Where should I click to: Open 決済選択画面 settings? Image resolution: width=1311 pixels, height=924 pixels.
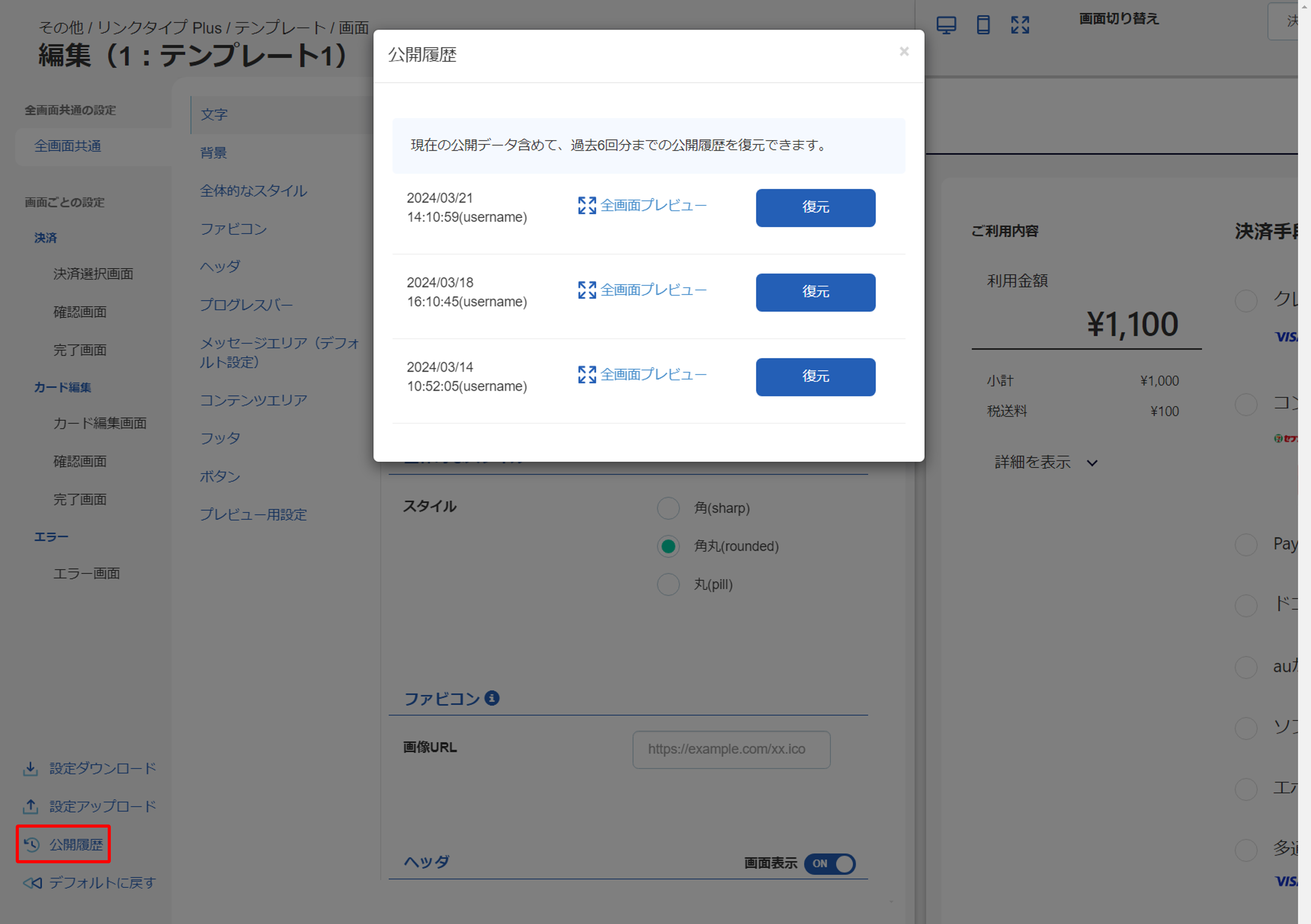(x=93, y=274)
